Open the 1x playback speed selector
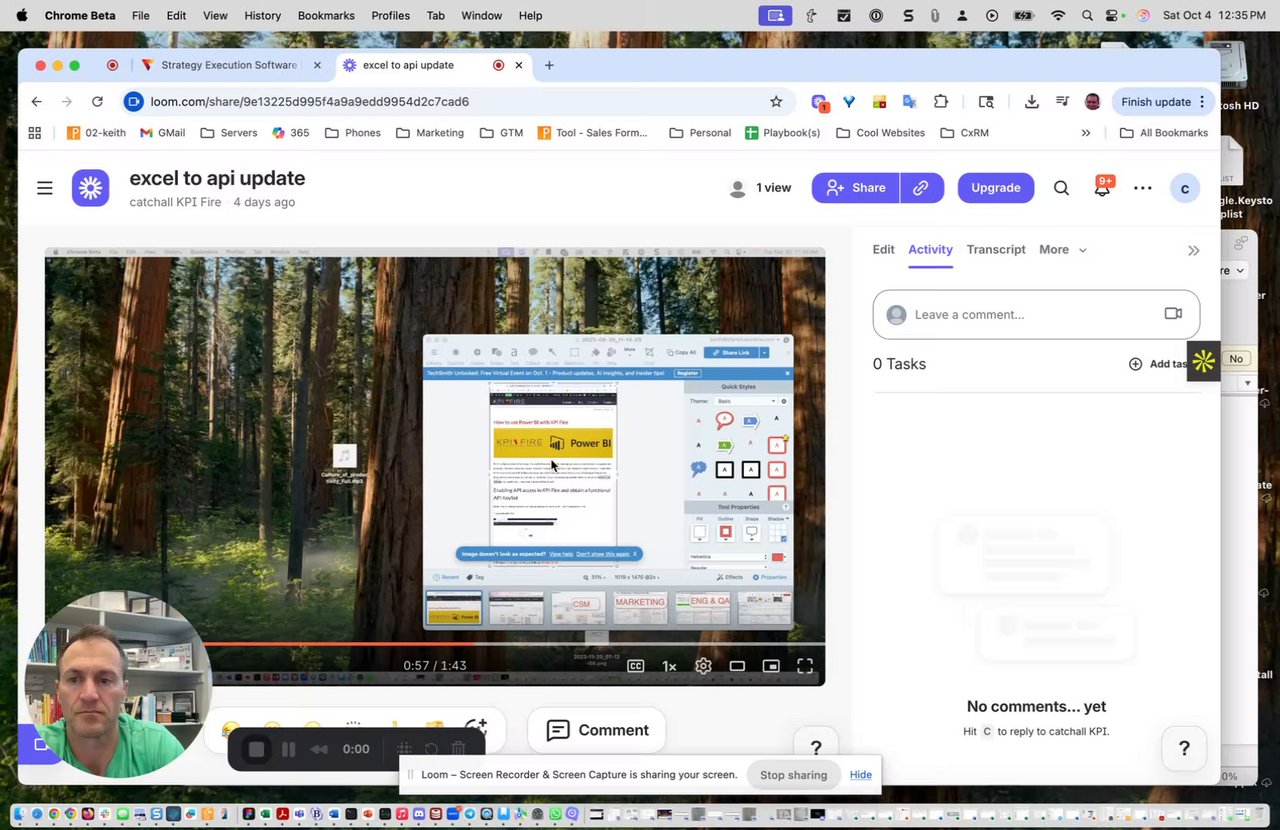This screenshot has height=830, width=1280. tap(669, 666)
